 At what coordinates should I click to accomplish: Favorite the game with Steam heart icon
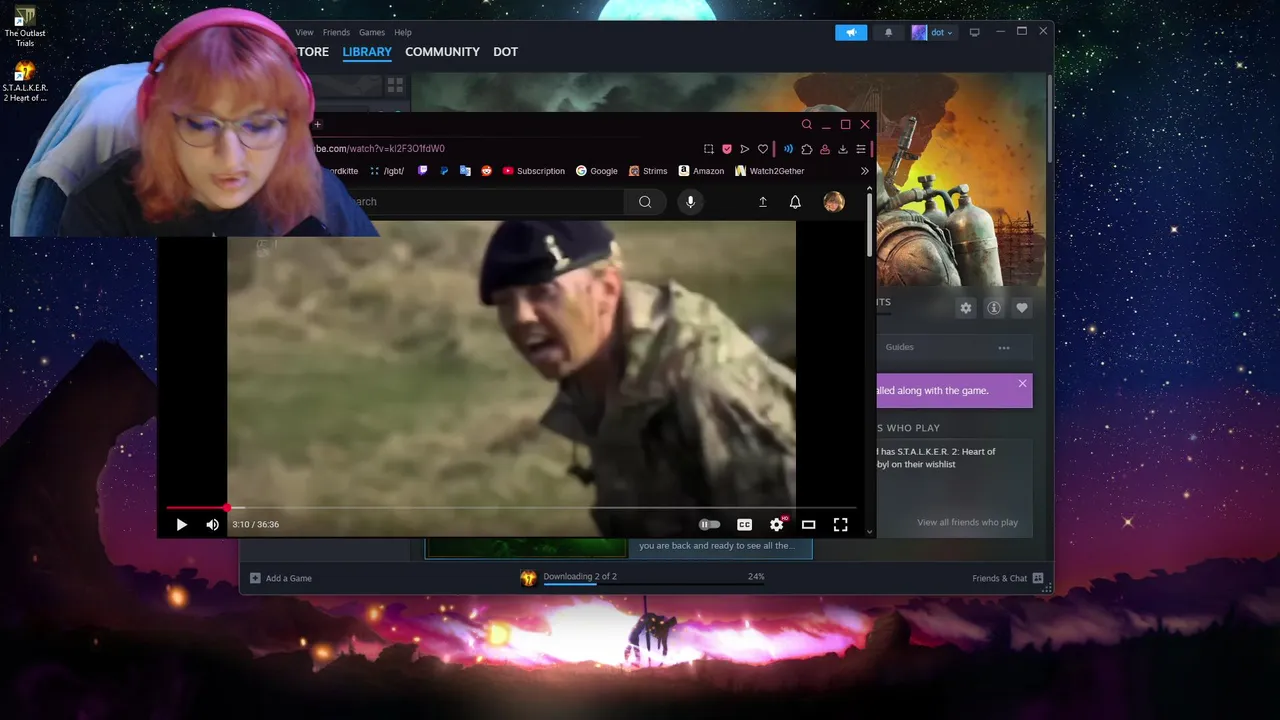[1021, 308]
